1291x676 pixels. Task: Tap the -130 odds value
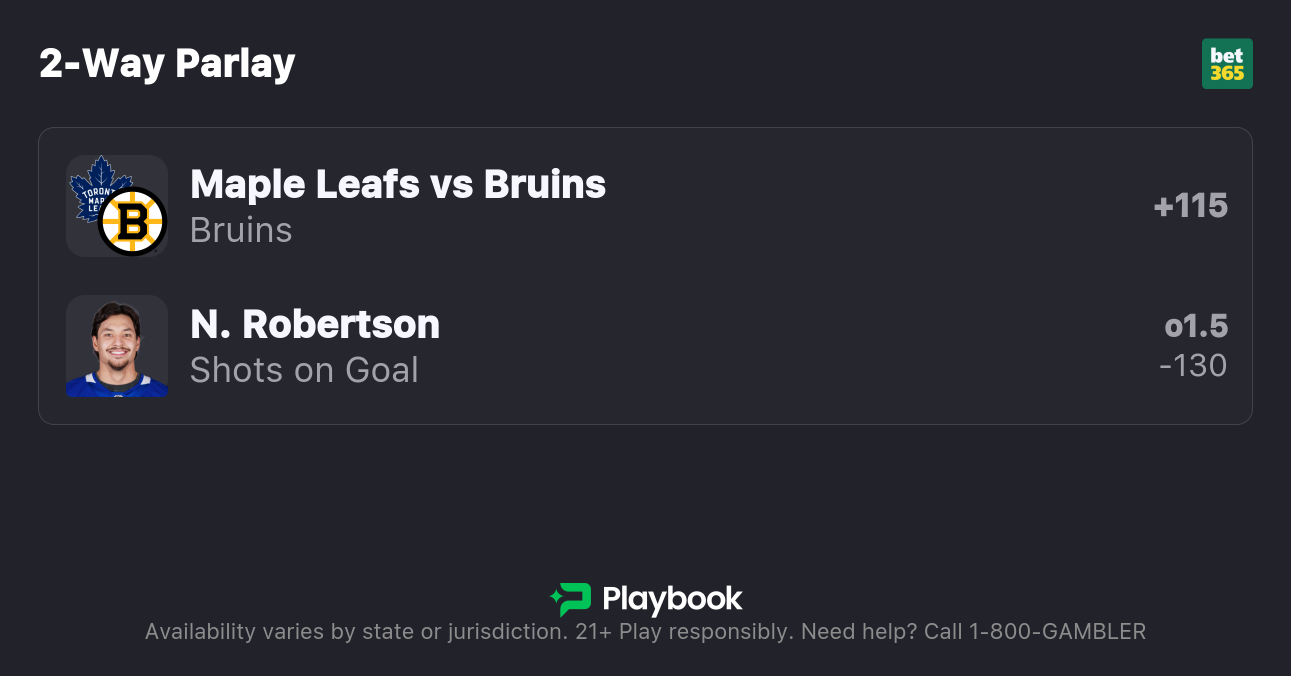pyautogui.click(x=1193, y=366)
